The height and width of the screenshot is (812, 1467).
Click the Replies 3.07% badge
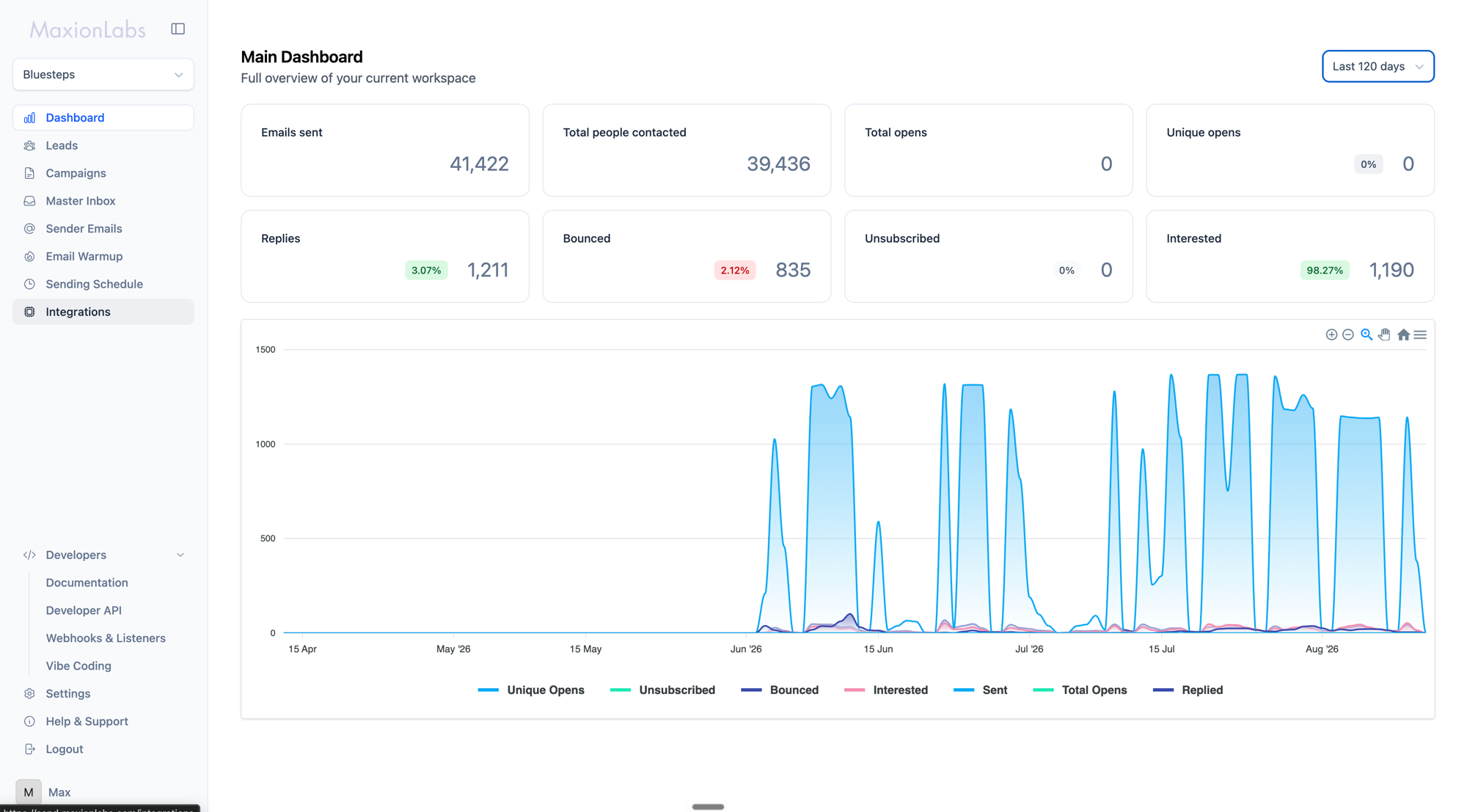(x=426, y=271)
